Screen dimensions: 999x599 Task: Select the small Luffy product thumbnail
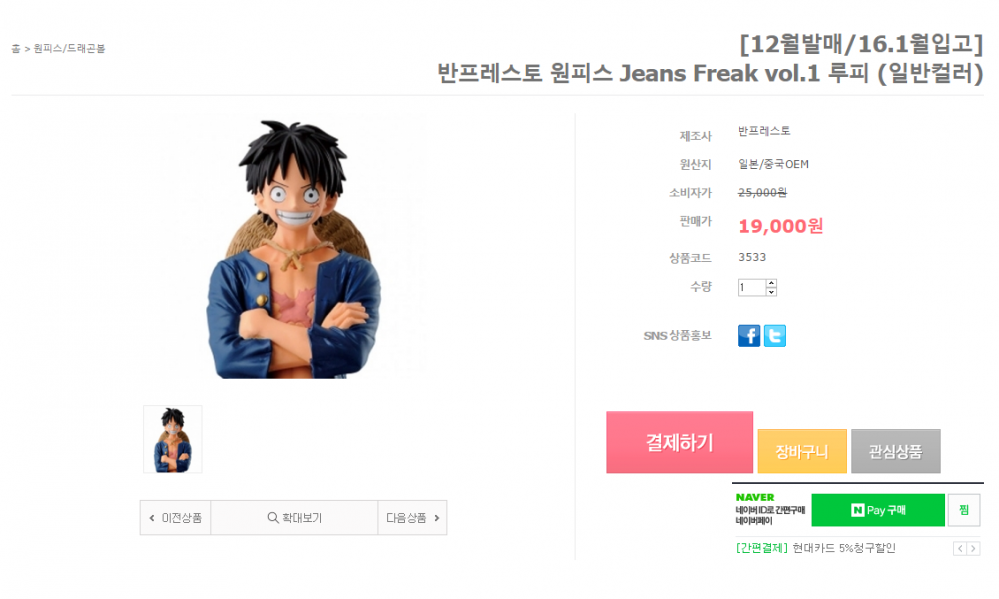[172, 439]
